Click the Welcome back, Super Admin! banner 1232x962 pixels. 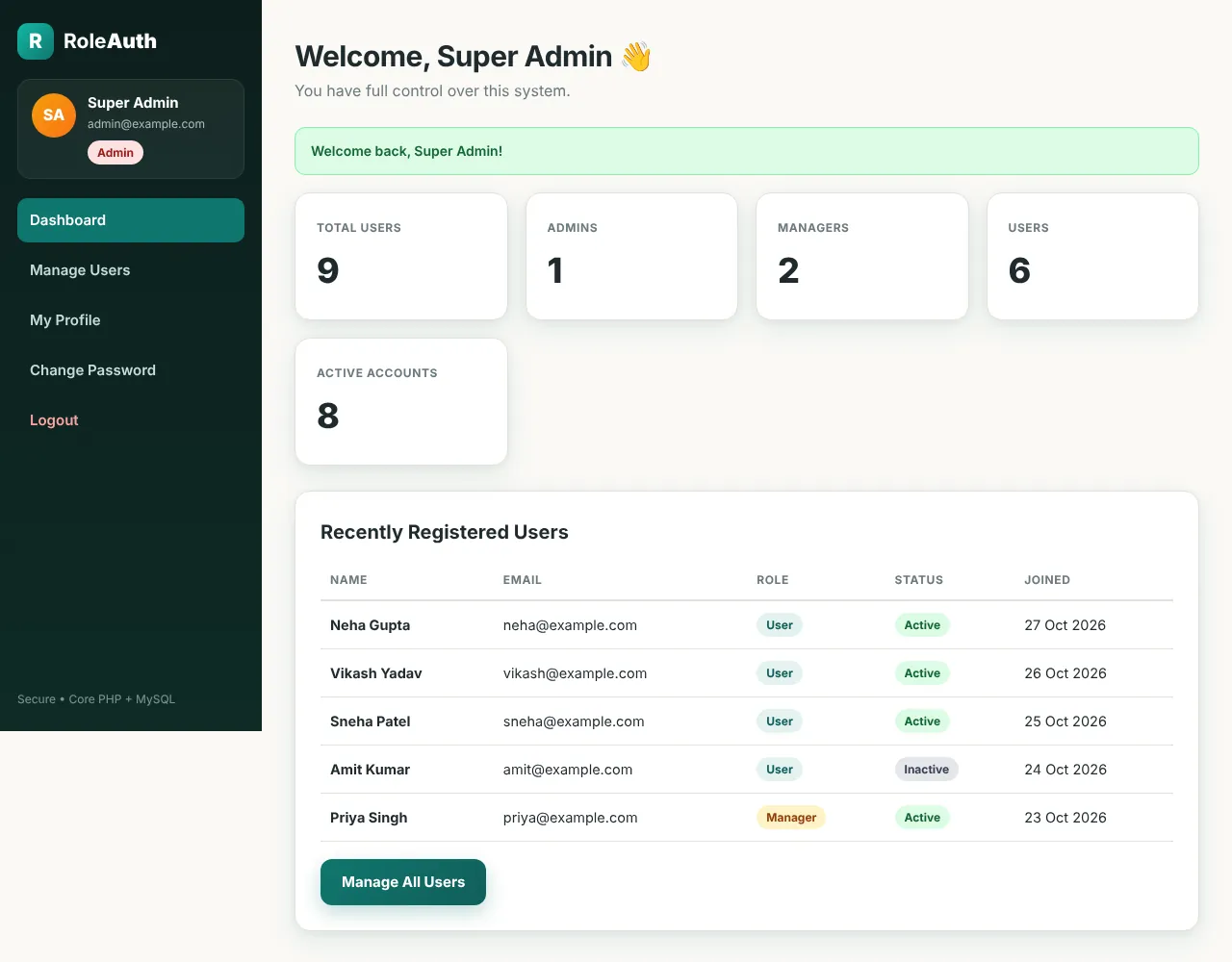[747, 151]
